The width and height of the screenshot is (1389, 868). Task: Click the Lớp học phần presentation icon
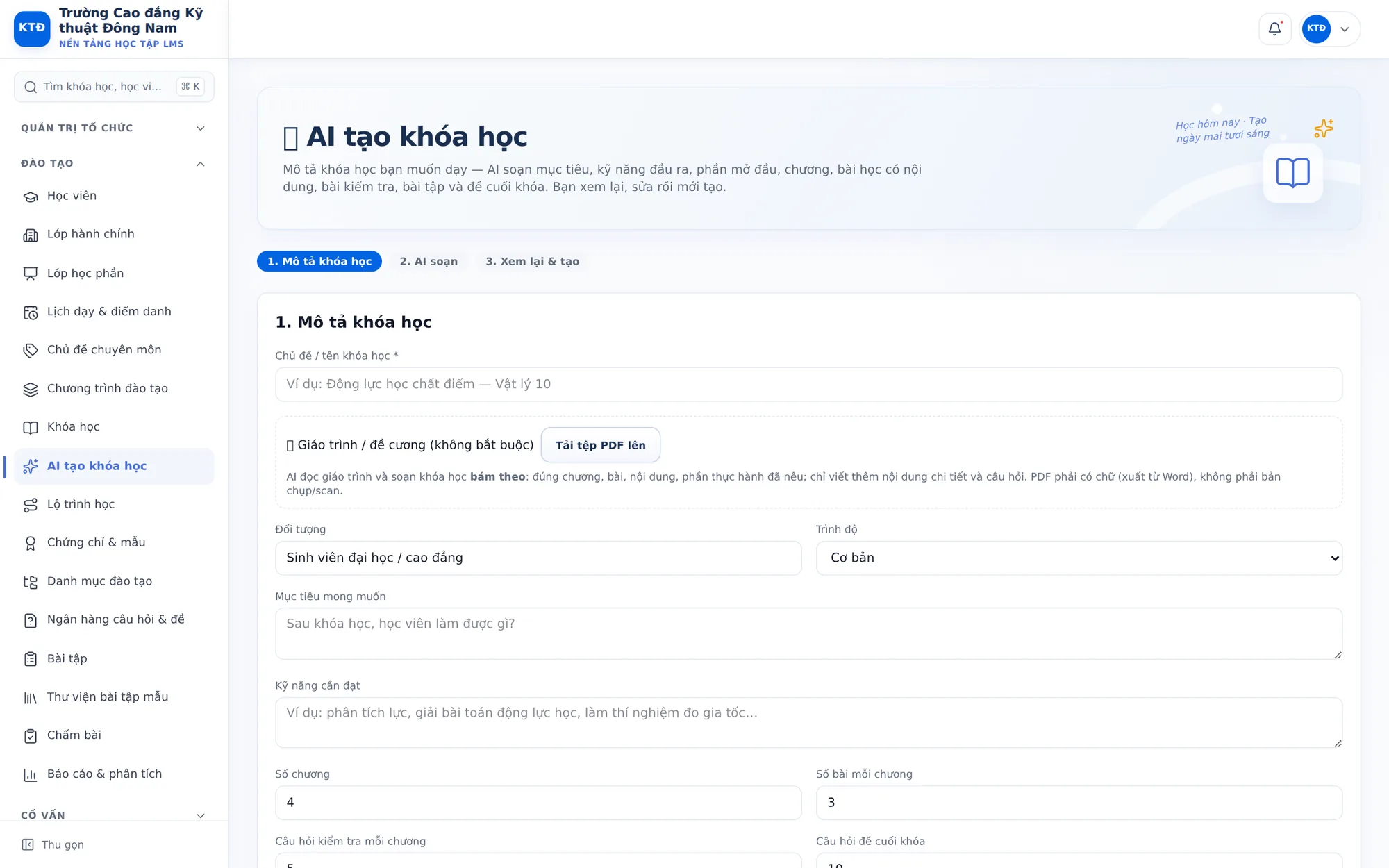click(x=31, y=274)
